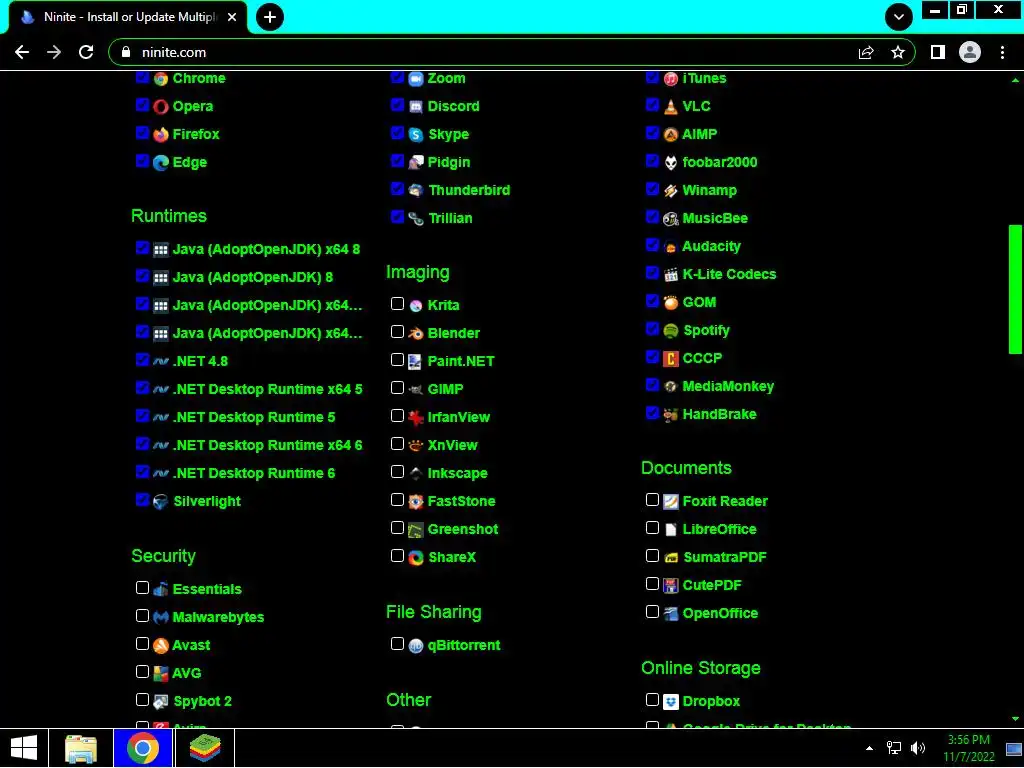Click the Skype icon
The width and height of the screenshot is (1024, 768).
[x=416, y=135]
